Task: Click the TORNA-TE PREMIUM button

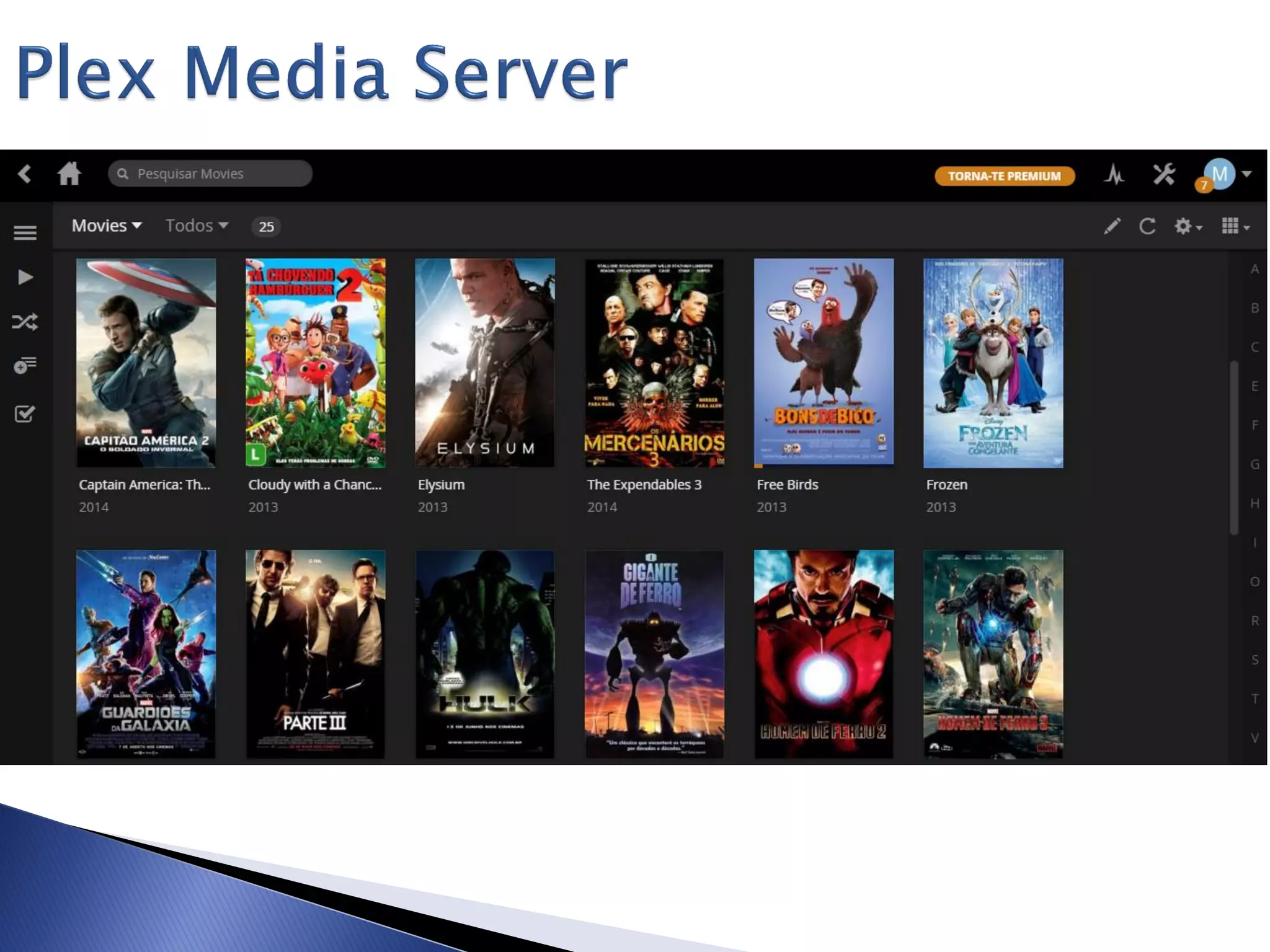Action: (1004, 176)
